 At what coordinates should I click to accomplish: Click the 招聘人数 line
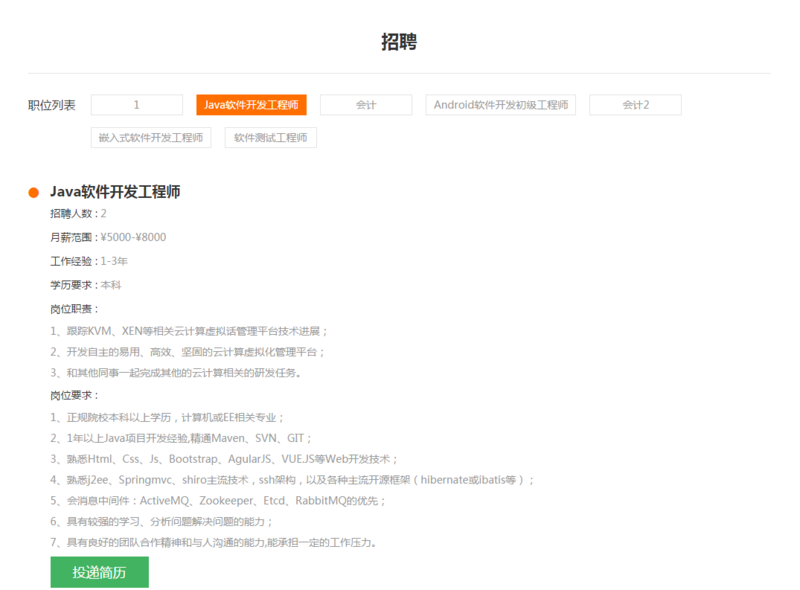pos(78,214)
